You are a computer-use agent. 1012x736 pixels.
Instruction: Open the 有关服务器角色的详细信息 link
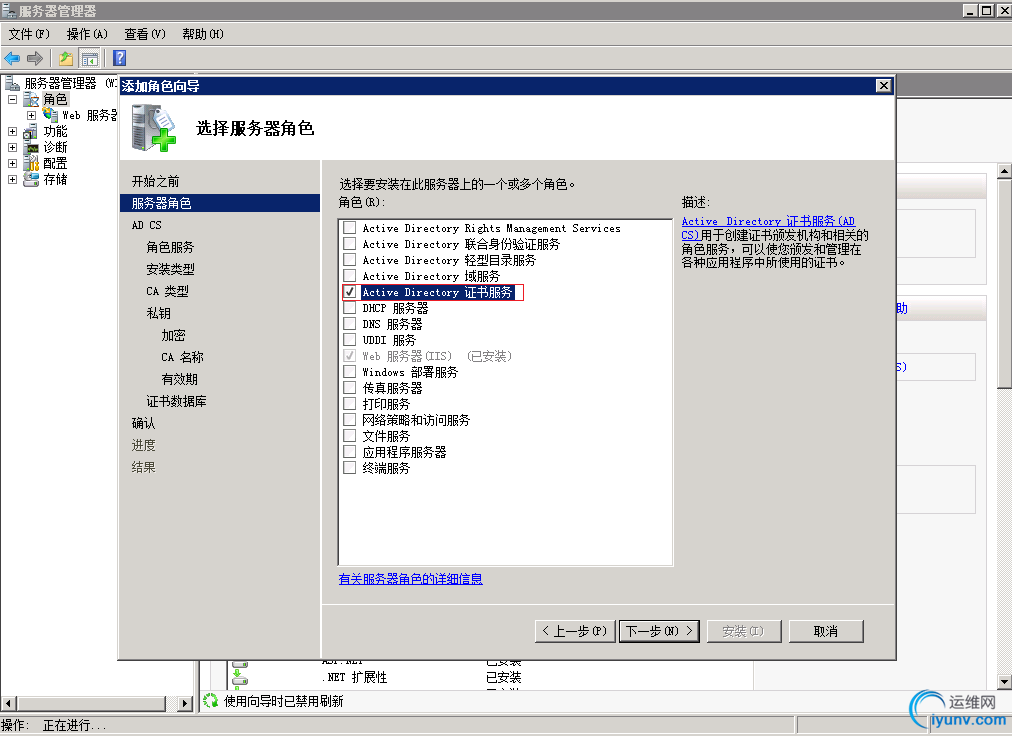(x=410, y=579)
